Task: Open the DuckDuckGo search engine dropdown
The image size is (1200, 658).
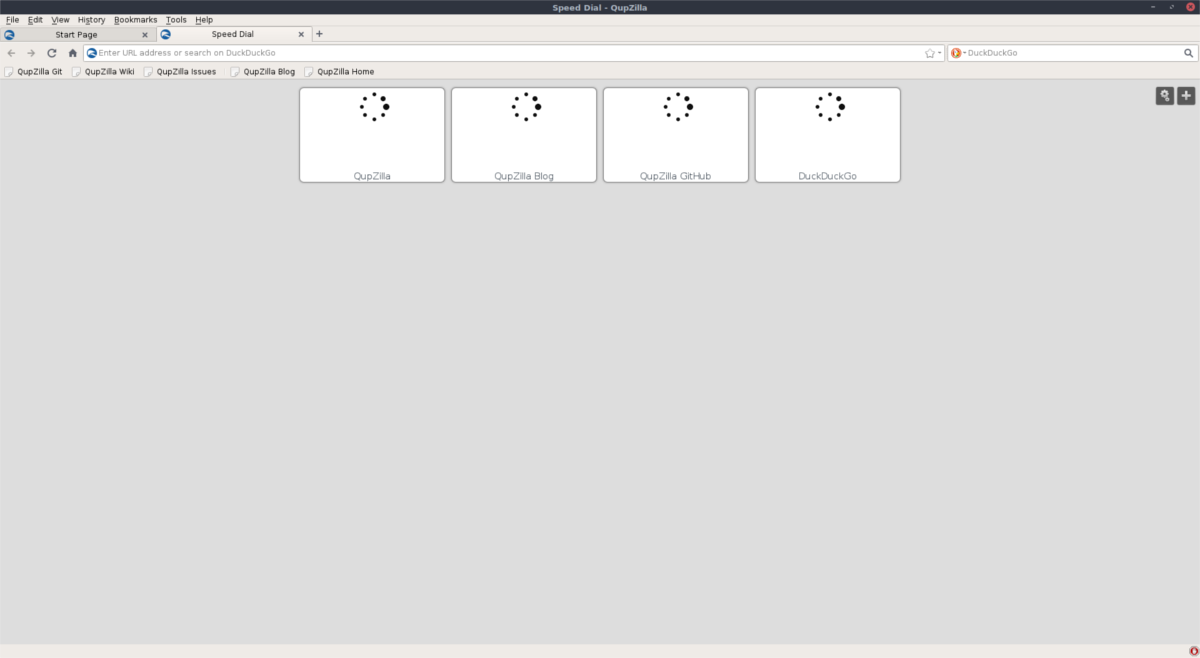Action: pos(958,53)
